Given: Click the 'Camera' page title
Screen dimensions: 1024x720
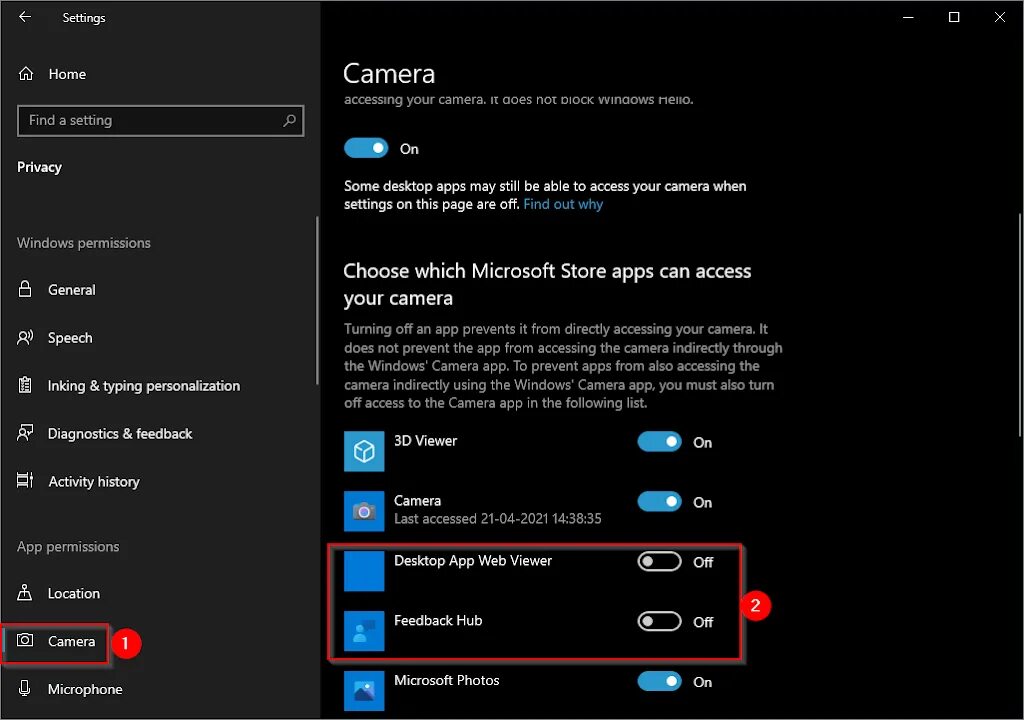Looking at the screenshot, I should (x=389, y=73).
